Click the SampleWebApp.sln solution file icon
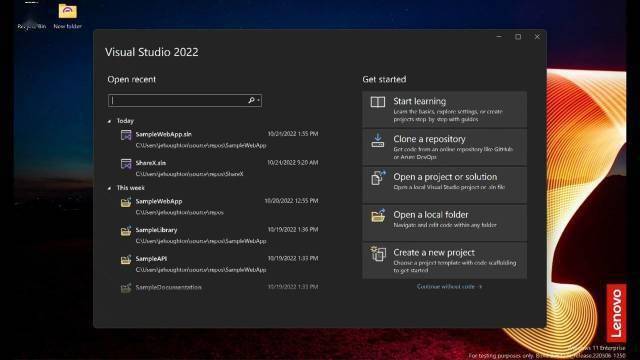Image resolution: width=640 pixels, height=360 pixels. point(126,135)
